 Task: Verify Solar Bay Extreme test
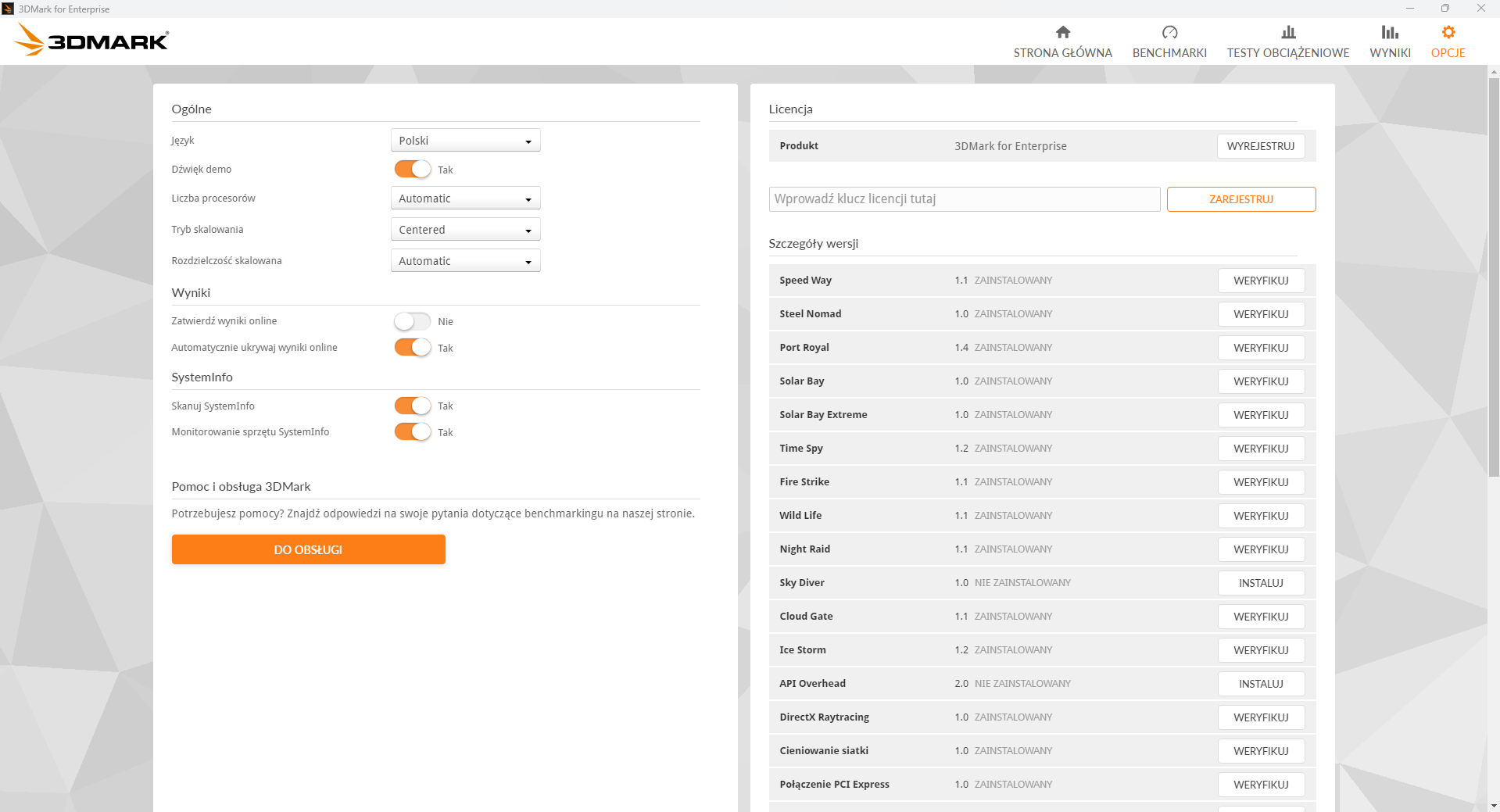(x=1261, y=415)
